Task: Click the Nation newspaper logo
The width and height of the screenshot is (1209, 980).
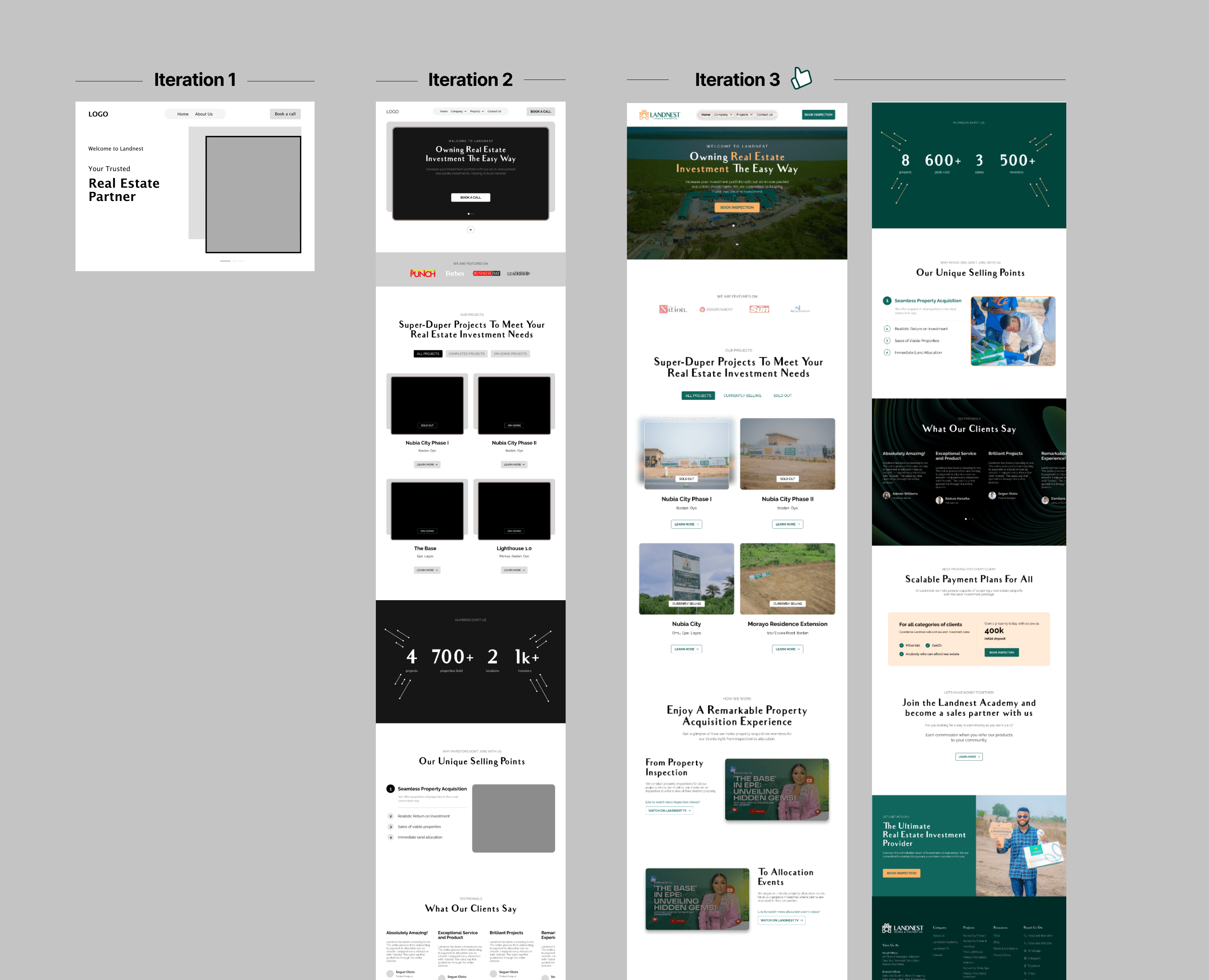Action: 672,309
